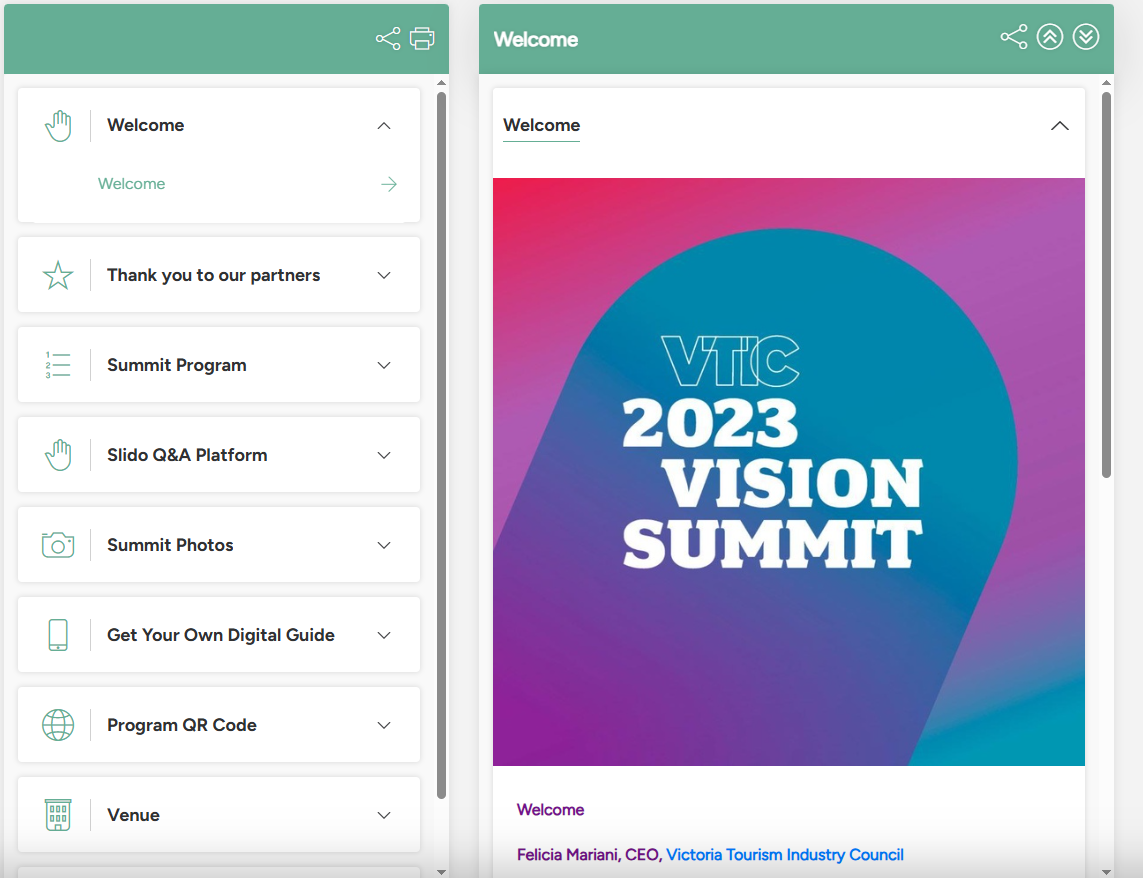Click the print icon in left panel
This screenshot has width=1143, height=878.
(423, 39)
